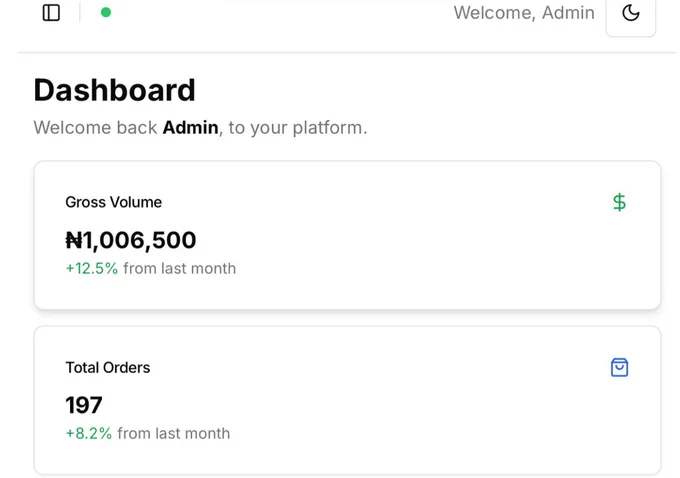Click the Welcome, Admin header text

pos(524,13)
